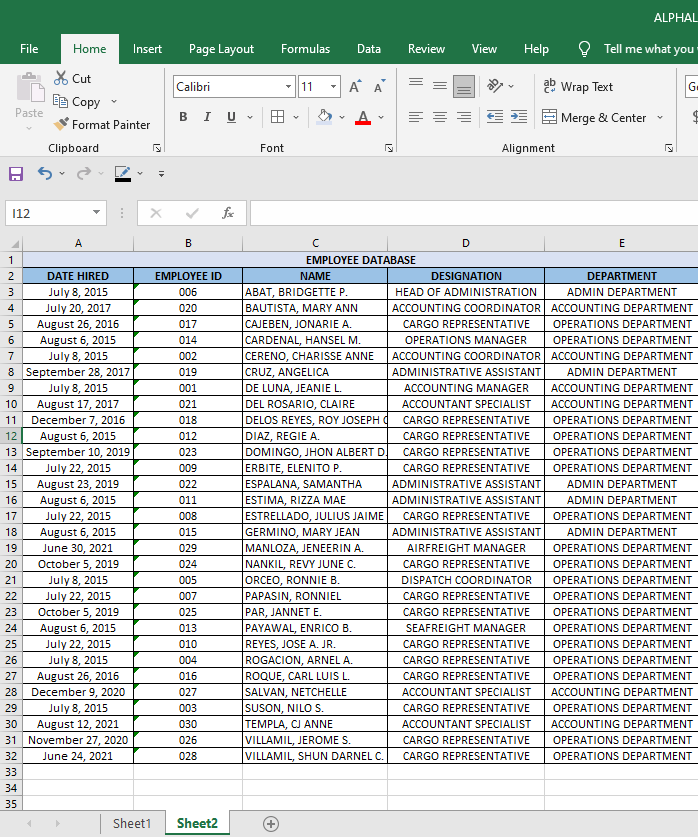The height and width of the screenshot is (837, 698).
Task: Add a new sheet with plus button
Action: point(270,823)
